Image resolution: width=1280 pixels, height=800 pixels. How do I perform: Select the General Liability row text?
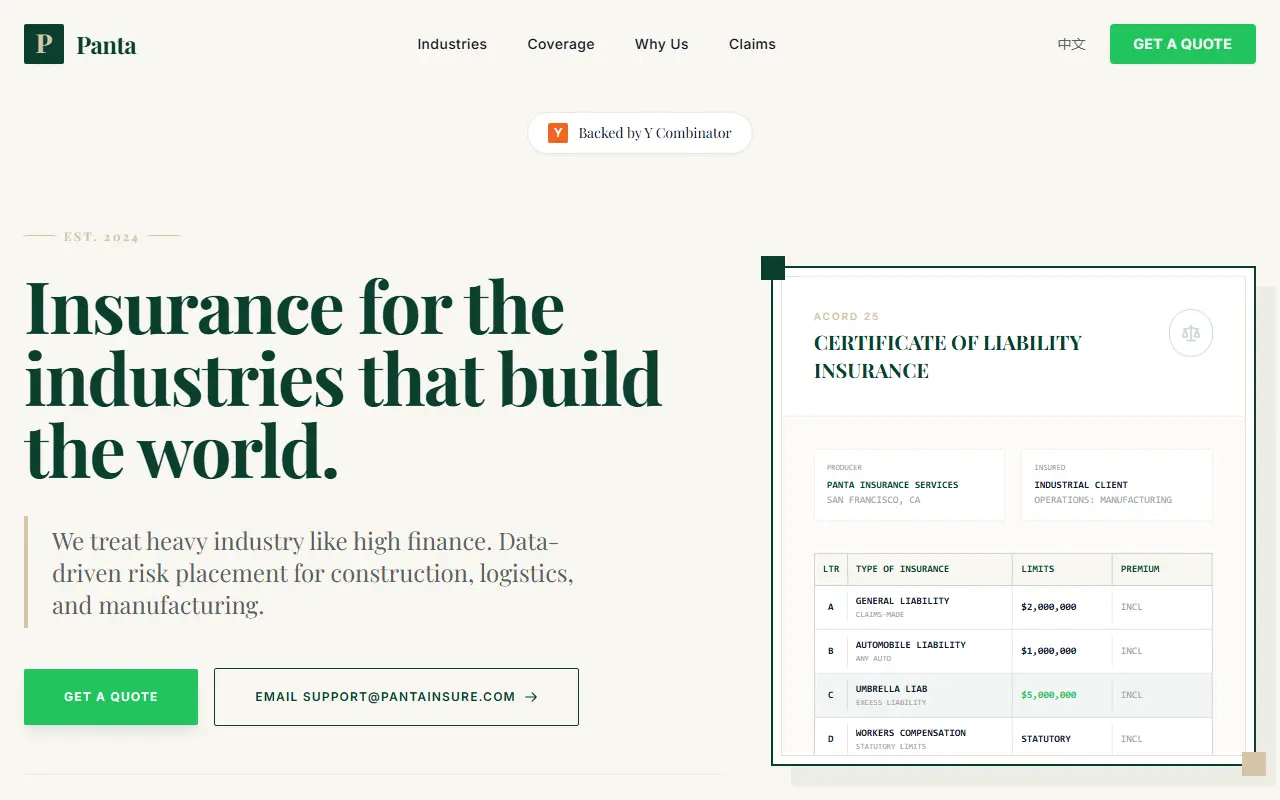903,601
